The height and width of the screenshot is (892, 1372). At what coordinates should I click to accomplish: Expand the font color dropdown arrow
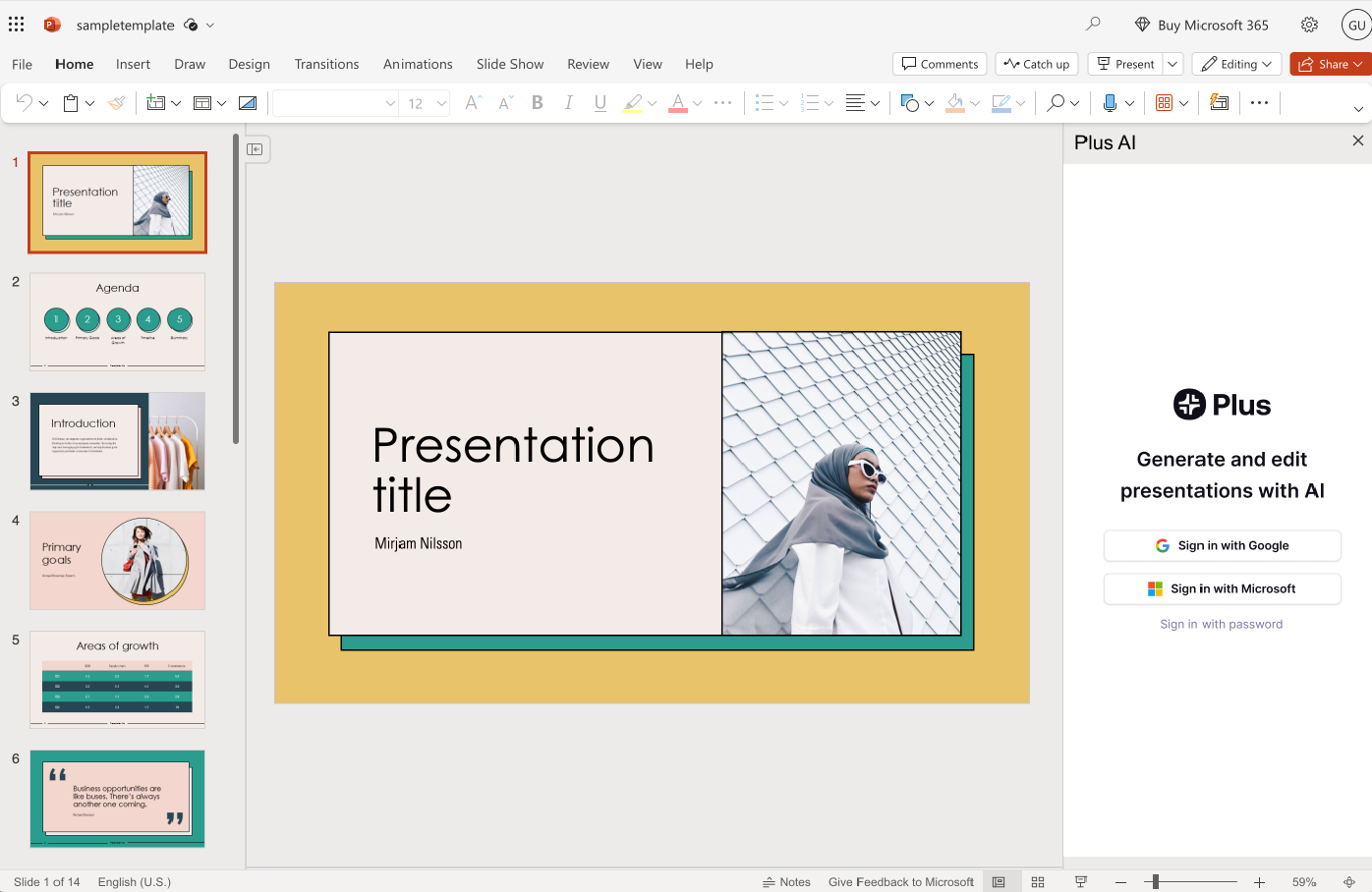[x=698, y=102]
